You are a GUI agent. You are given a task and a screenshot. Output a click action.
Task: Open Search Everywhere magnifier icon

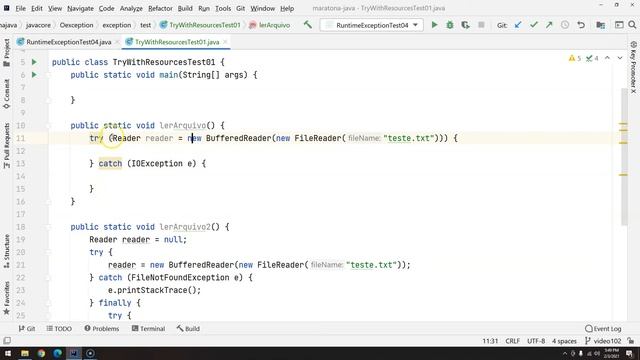pyautogui.click(x=632, y=25)
